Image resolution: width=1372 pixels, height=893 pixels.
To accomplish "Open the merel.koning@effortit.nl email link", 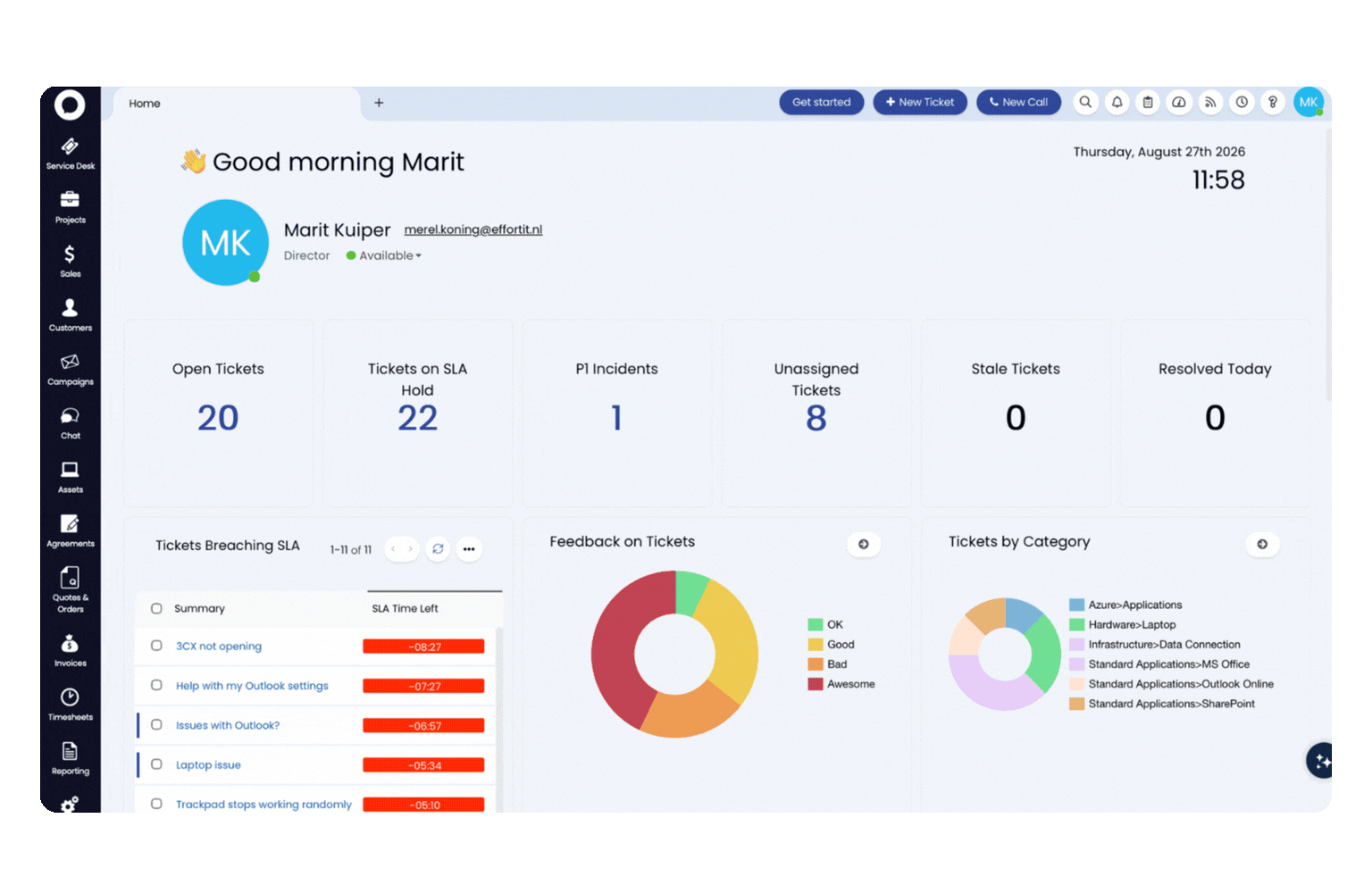I will click(x=473, y=230).
